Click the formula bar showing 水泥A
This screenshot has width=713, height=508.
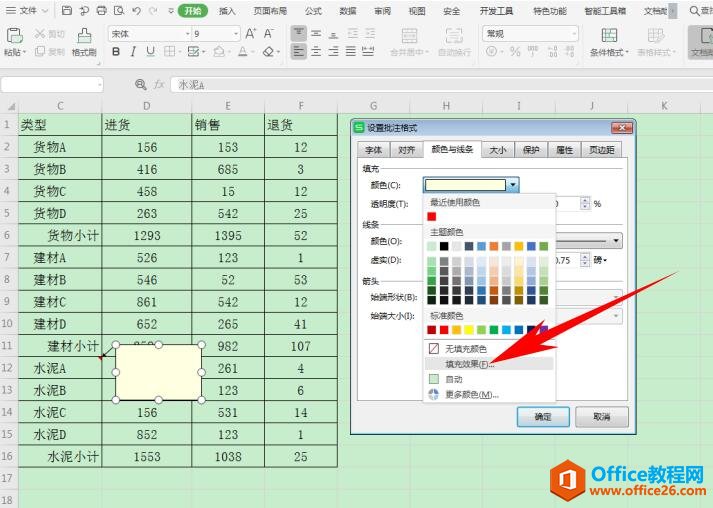pos(441,85)
